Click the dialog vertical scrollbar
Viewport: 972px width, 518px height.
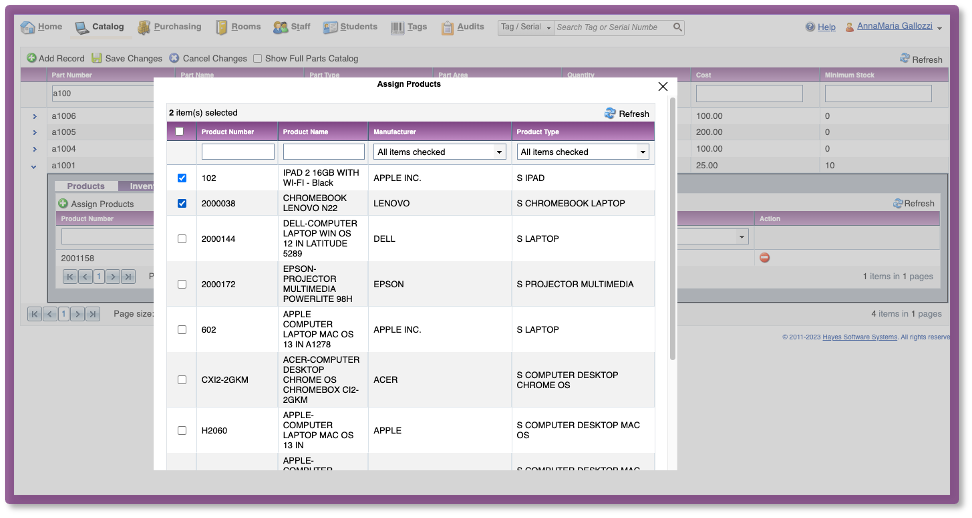[672, 229]
